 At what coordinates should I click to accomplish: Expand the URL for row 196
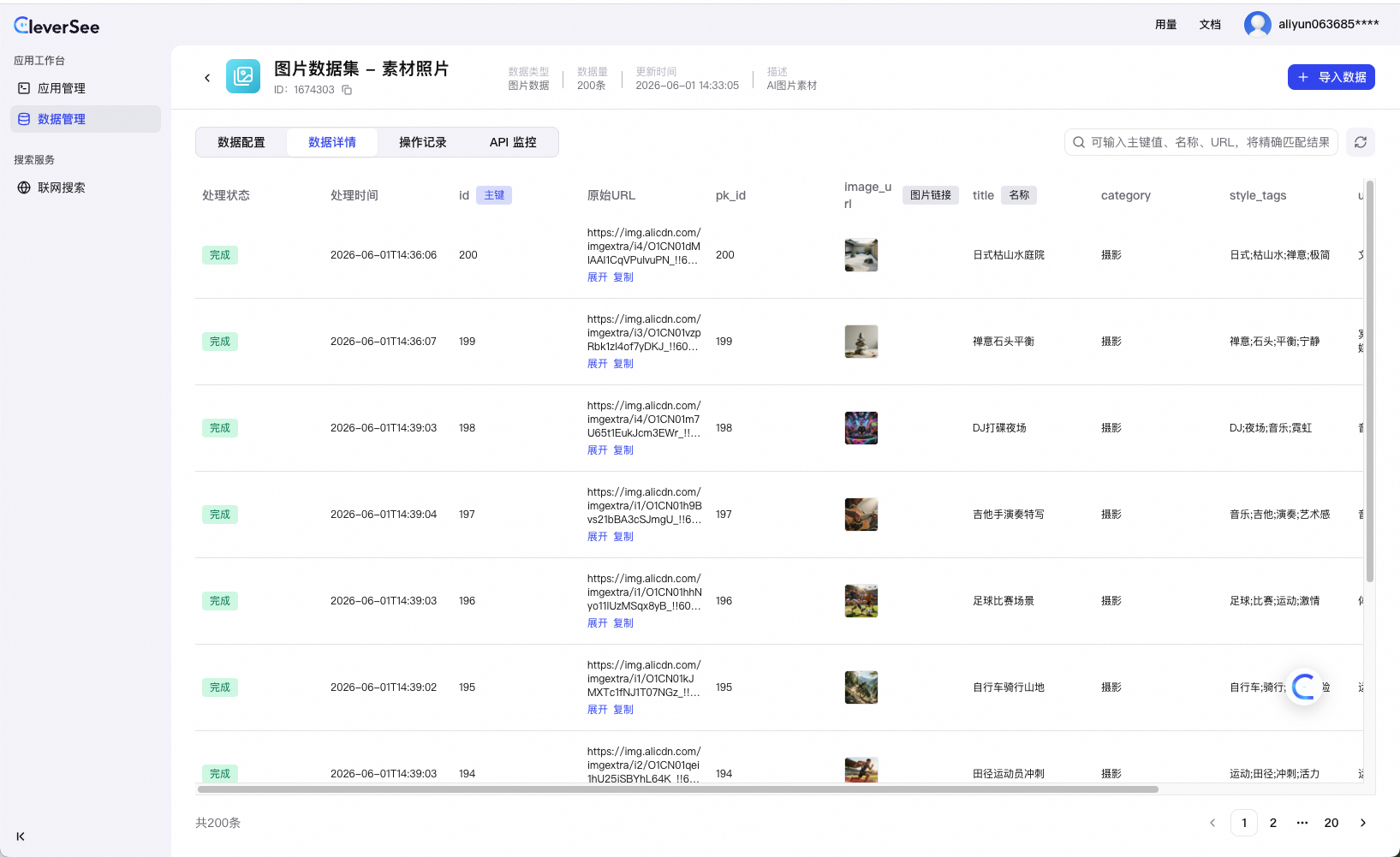click(x=598, y=623)
